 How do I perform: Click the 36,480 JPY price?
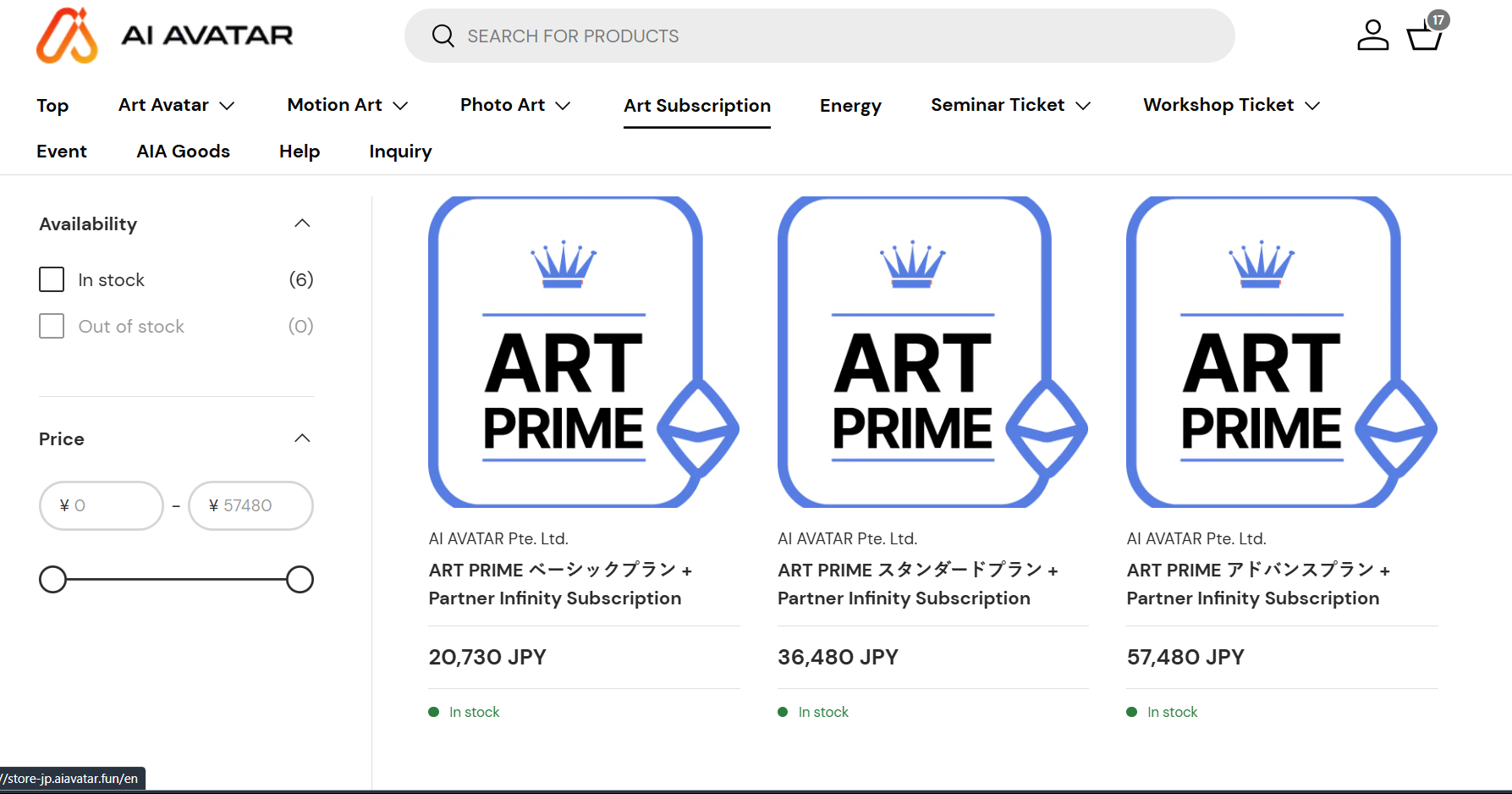coord(838,657)
